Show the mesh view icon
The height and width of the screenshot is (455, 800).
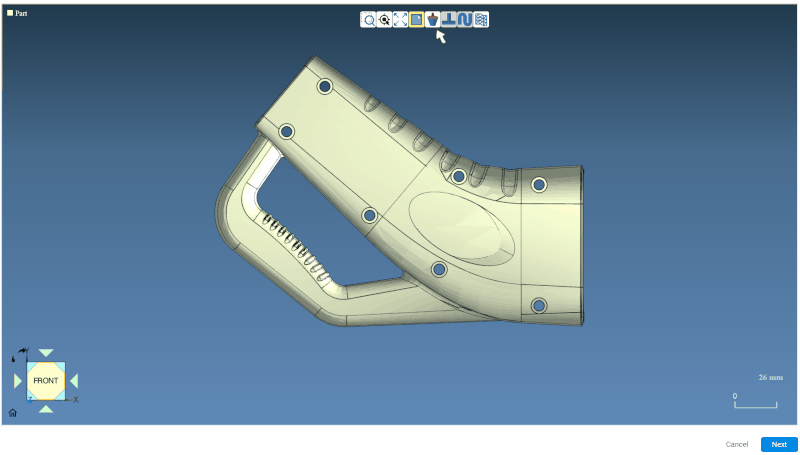tap(481, 20)
